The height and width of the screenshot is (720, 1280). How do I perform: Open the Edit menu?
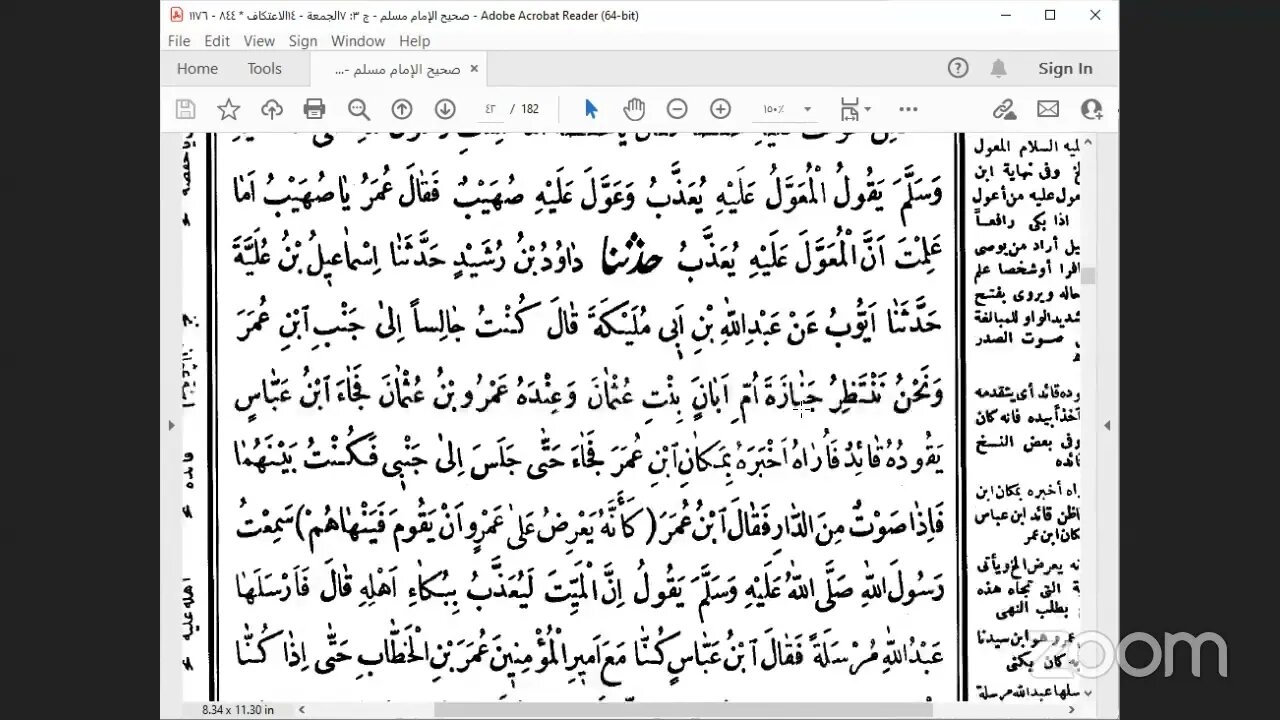click(217, 41)
